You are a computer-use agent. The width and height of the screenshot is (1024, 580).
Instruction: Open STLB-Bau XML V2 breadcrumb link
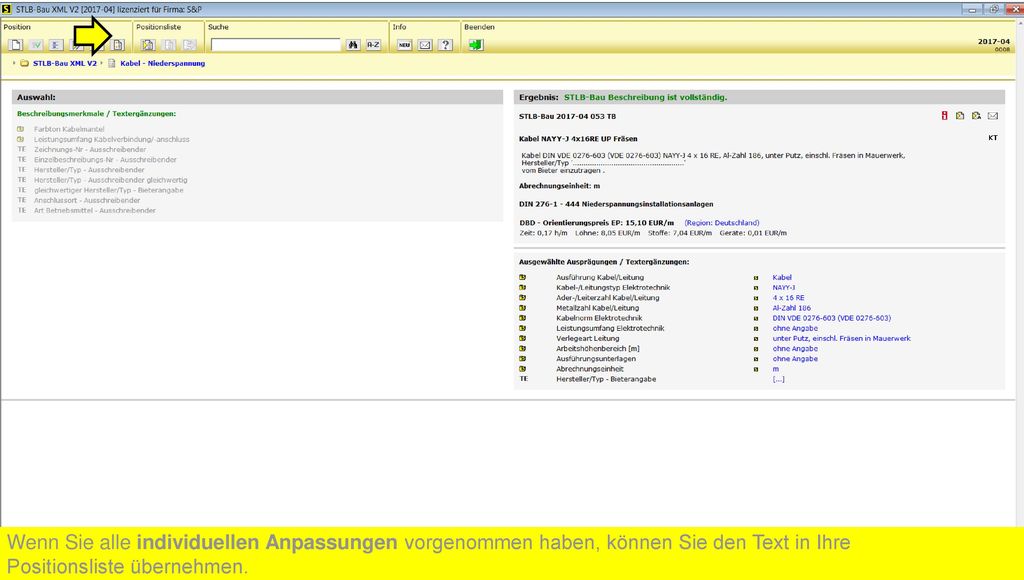point(65,63)
